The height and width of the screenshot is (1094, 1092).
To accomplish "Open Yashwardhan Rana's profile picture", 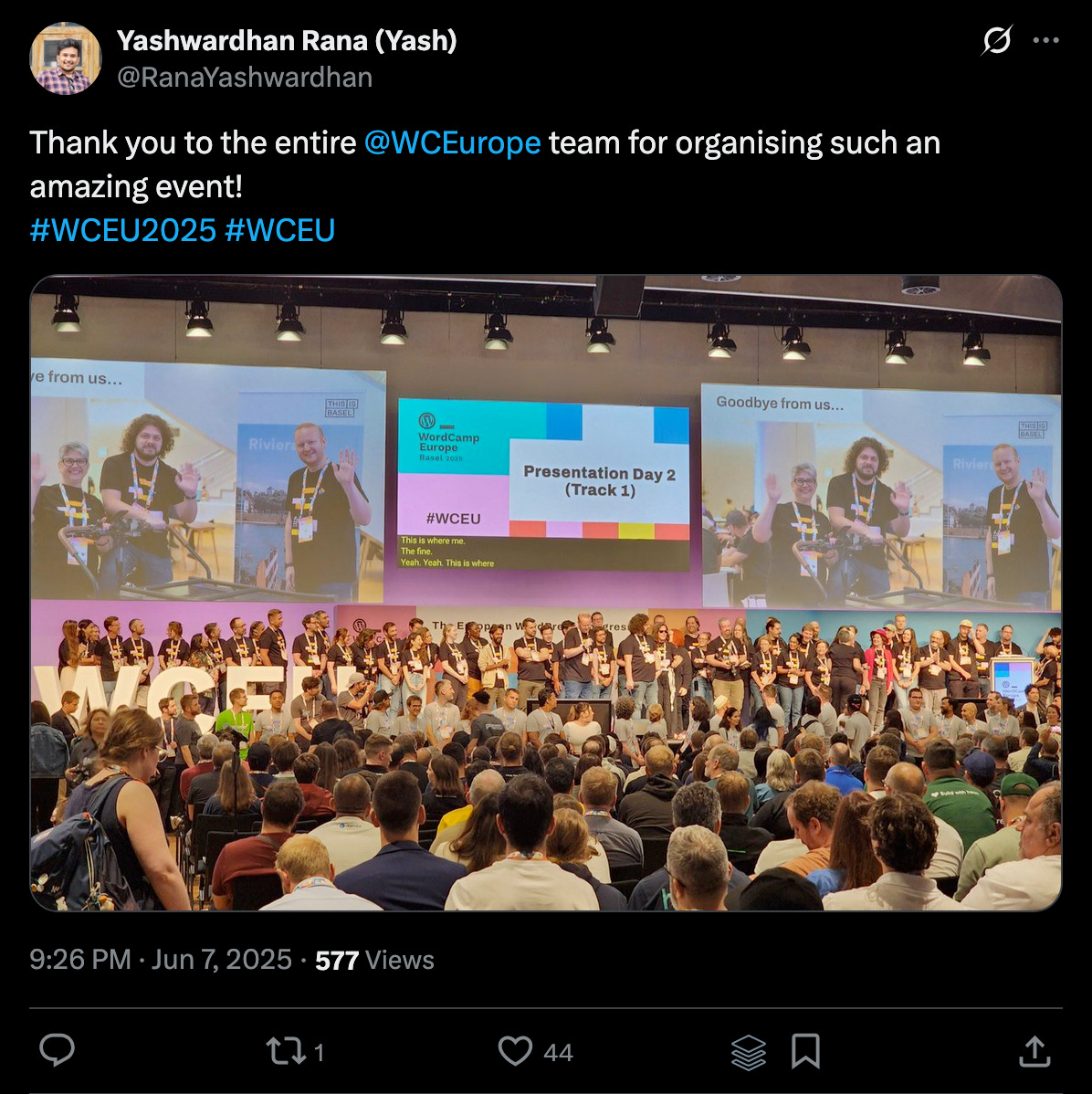I will pos(66,58).
